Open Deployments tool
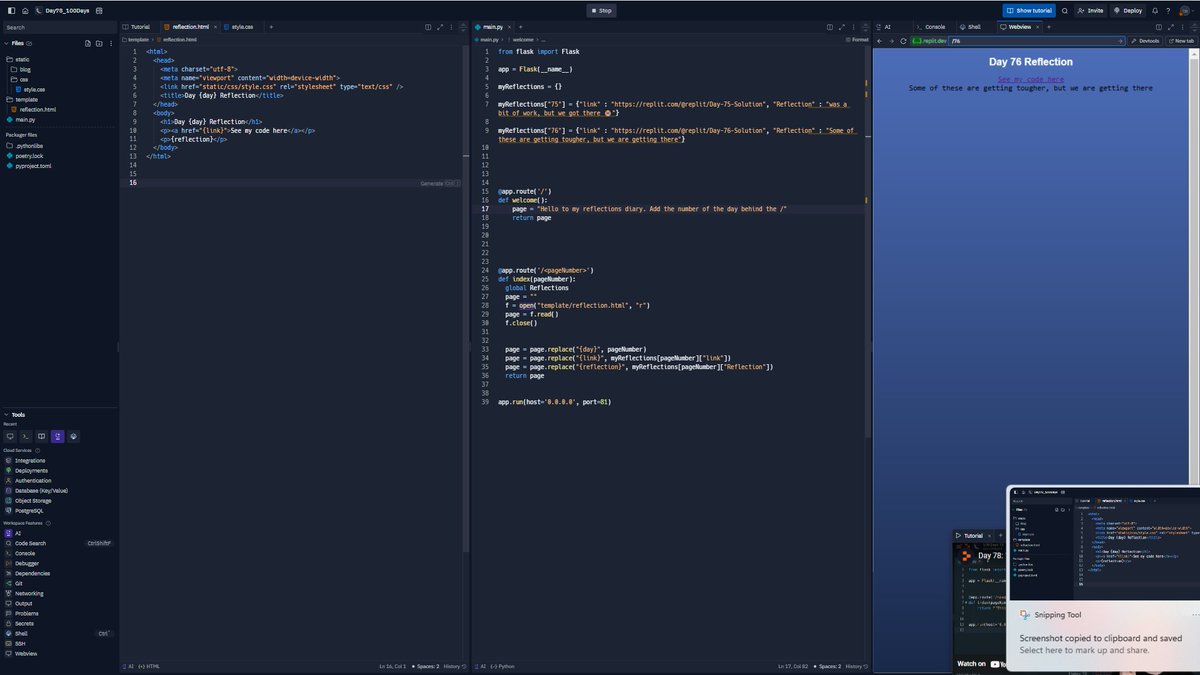Viewport: 1200px width, 675px height. tap(26, 471)
